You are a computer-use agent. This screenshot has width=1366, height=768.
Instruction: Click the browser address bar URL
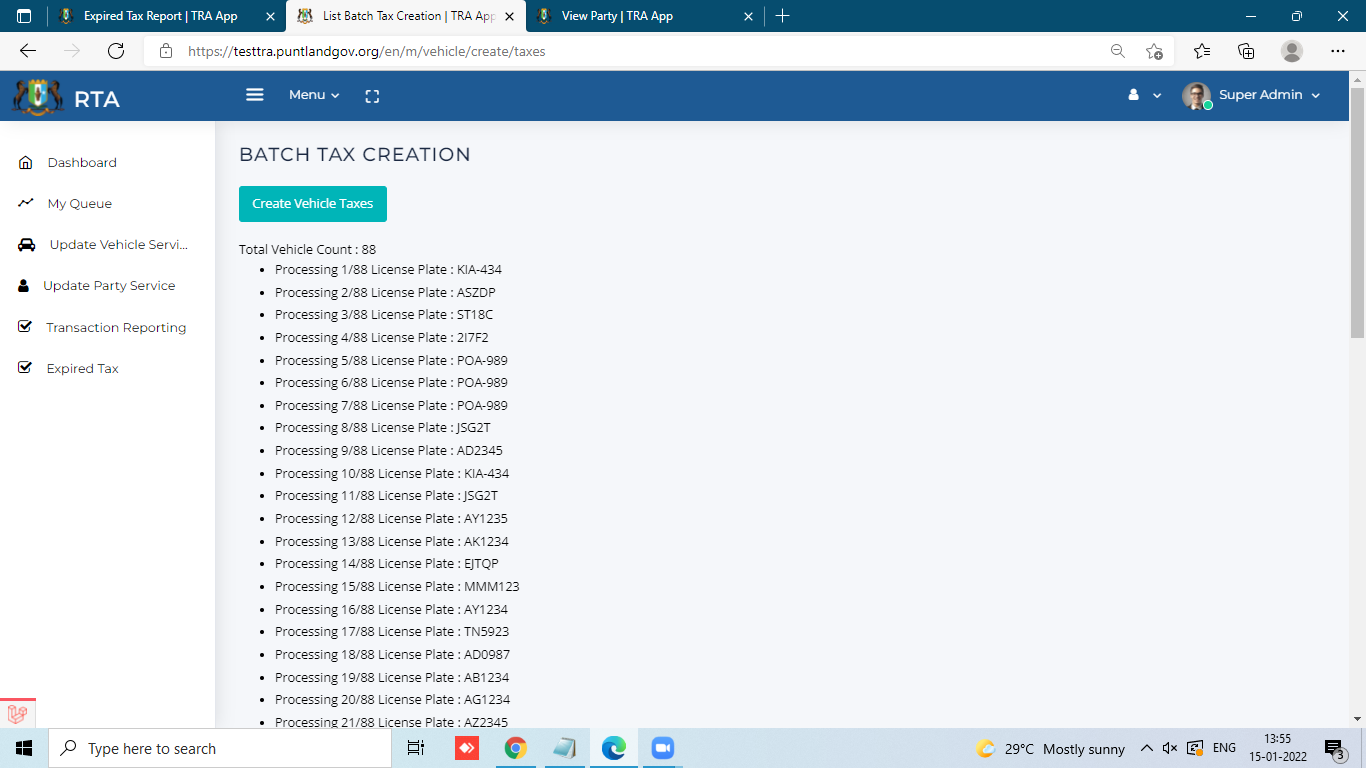coord(367,51)
